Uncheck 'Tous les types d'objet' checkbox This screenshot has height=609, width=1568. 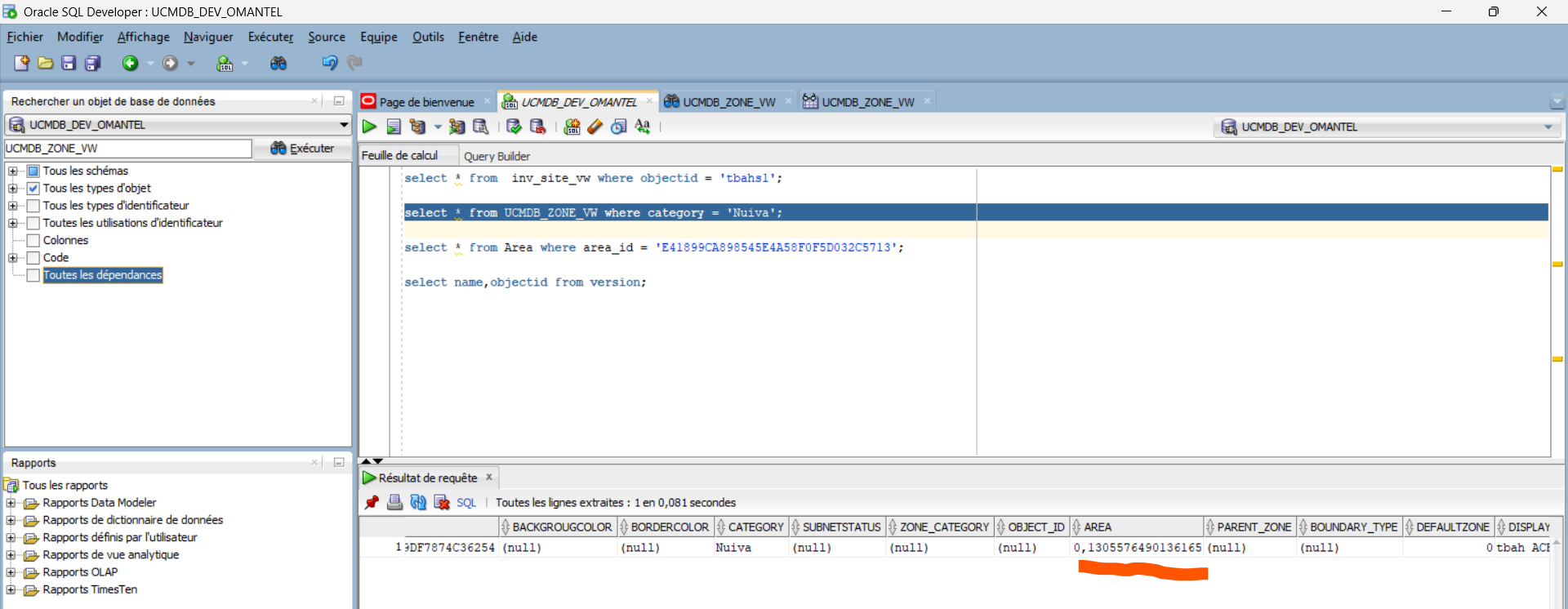click(33, 189)
